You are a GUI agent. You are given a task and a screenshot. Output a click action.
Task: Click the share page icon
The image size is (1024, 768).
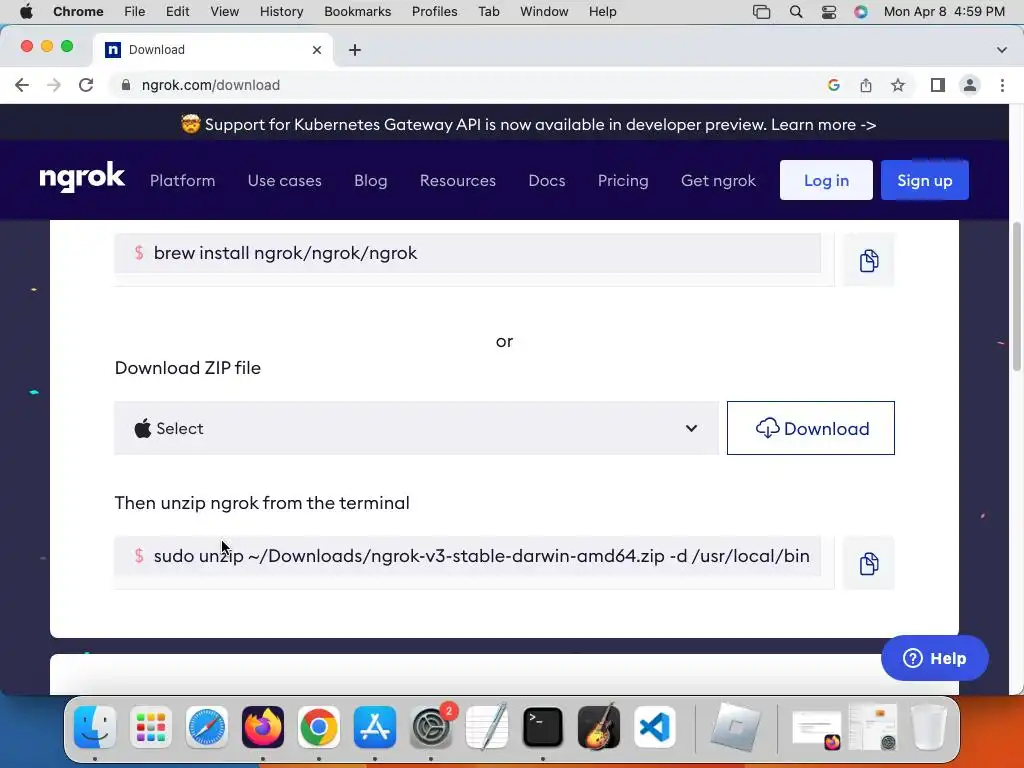(x=866, y=85)
